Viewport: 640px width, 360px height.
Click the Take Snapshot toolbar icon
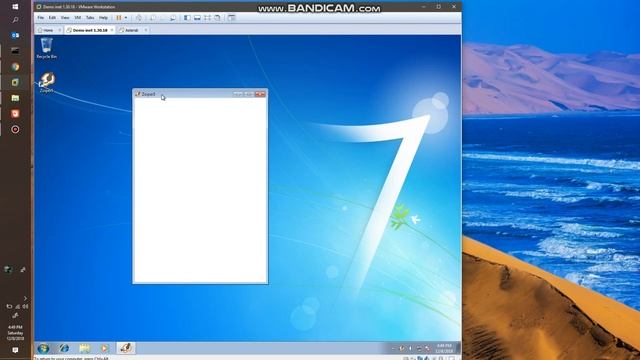[153, 18]
